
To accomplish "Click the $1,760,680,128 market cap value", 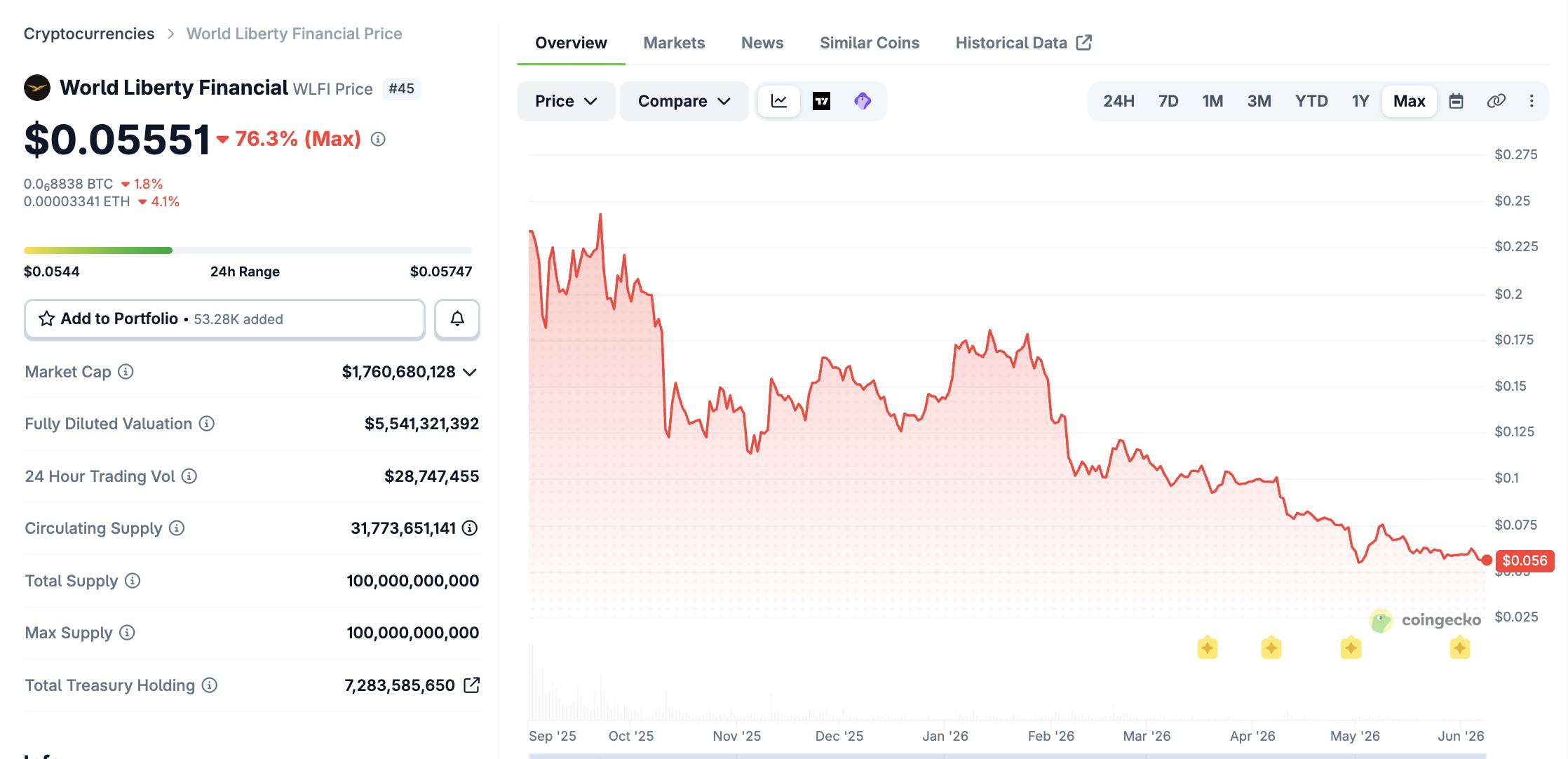I will [x=398, y=372].
